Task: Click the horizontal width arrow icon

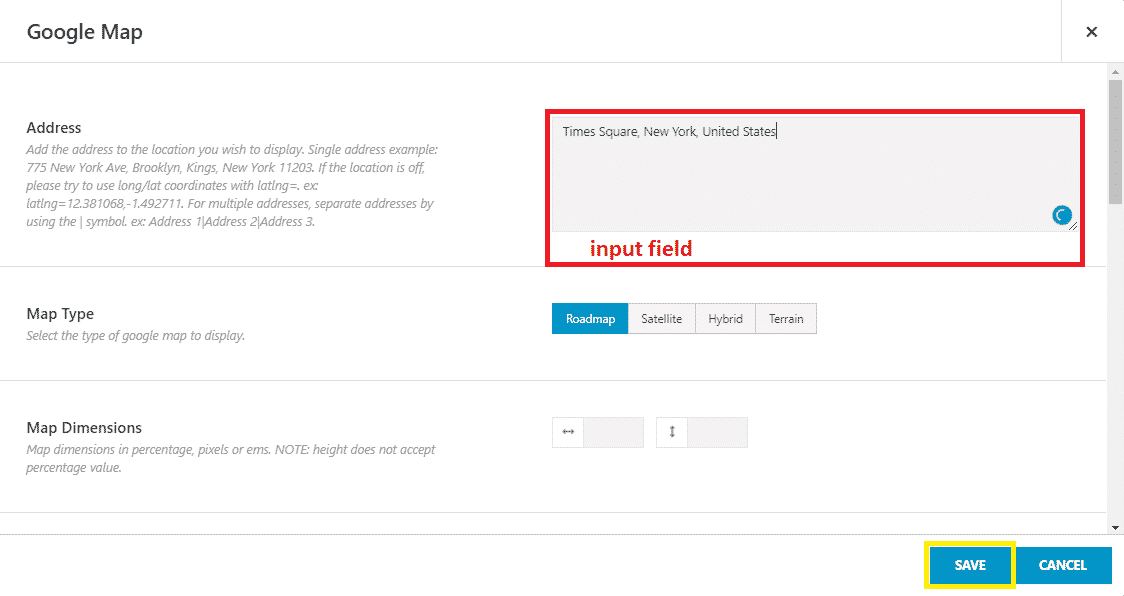Action: [568, 432]
